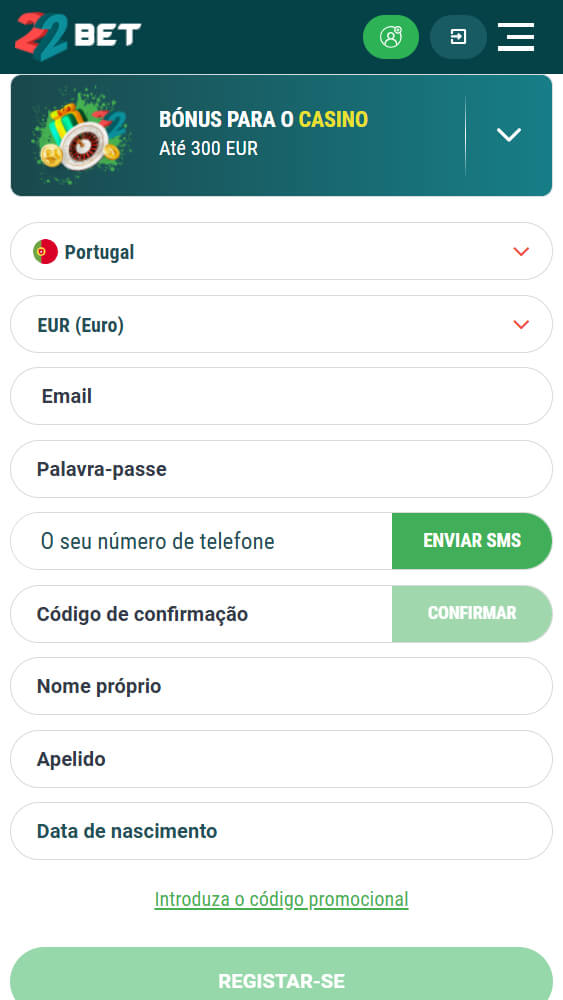The width and height of the screenshot is (563, 1000).
Task: Open the hamburger menu
Action: pyautogui.click(x=516, y=37)
